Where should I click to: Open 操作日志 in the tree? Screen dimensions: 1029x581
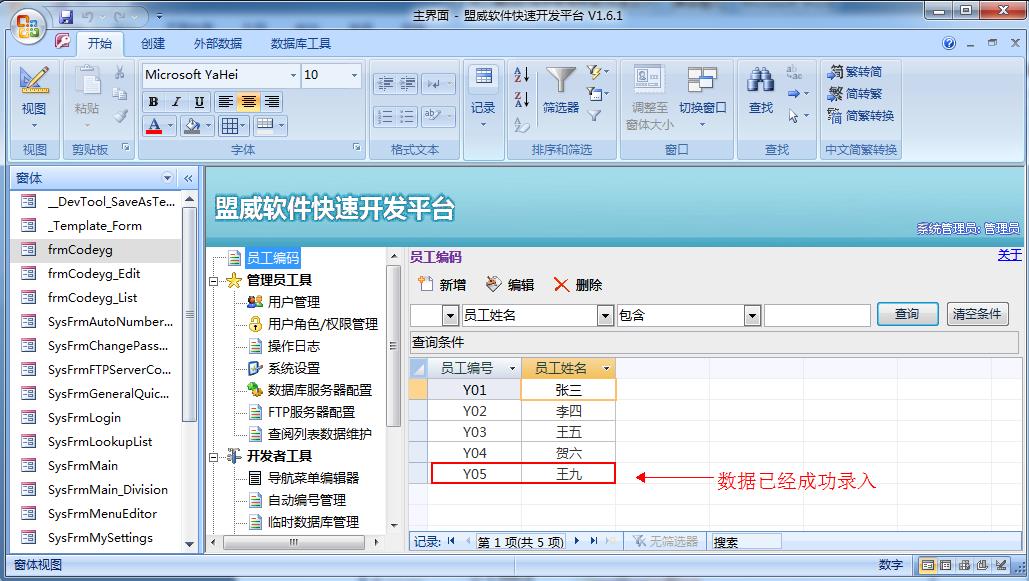pyautogui.click(x=293, y=346)
